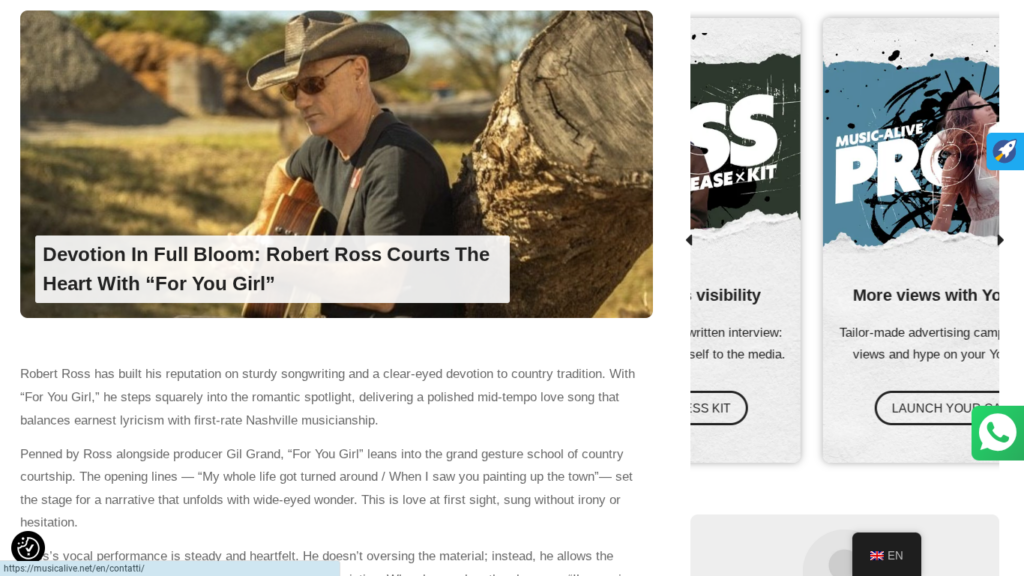Click the UK flag in language switcher
This screenshot has width=1024, height=576.
876,556
